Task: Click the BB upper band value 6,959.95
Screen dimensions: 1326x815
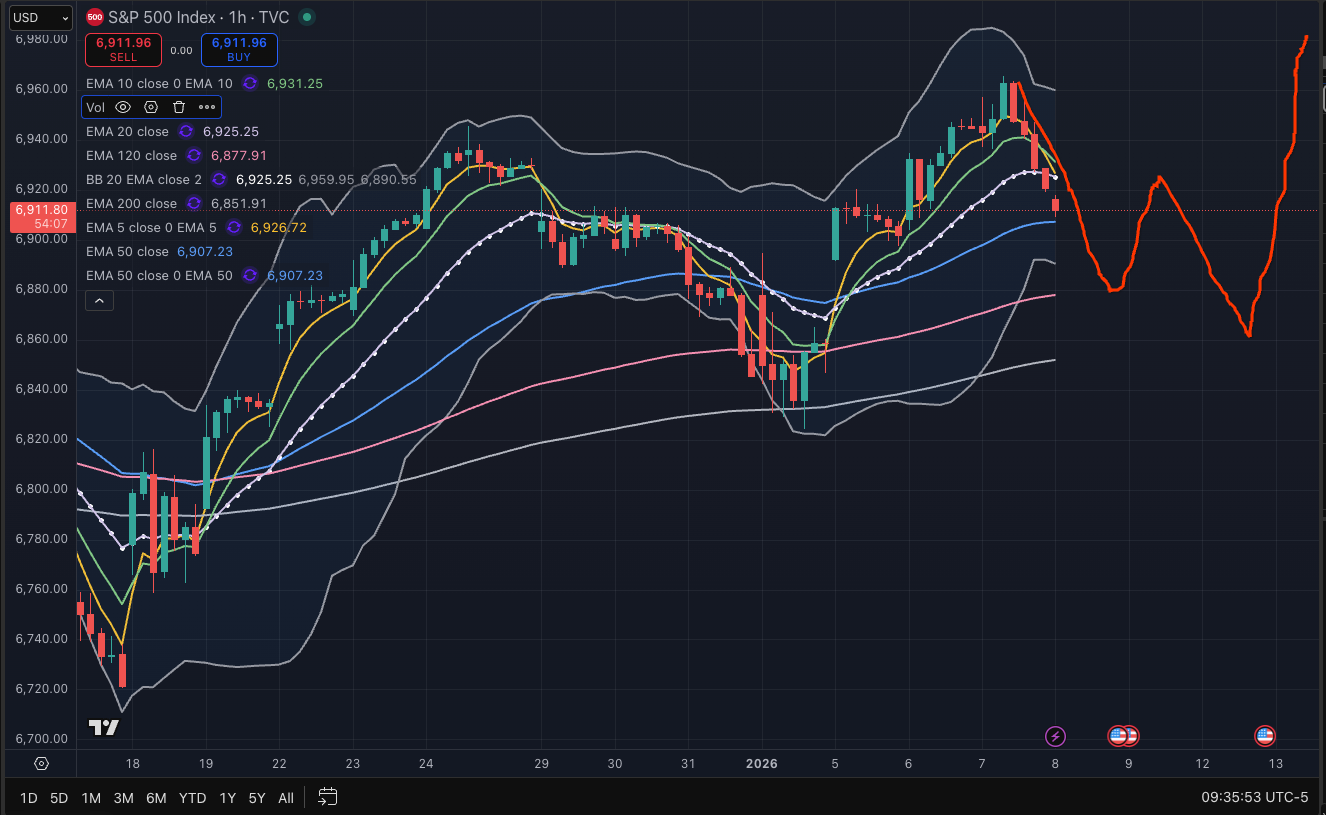Action: point(326,179)
